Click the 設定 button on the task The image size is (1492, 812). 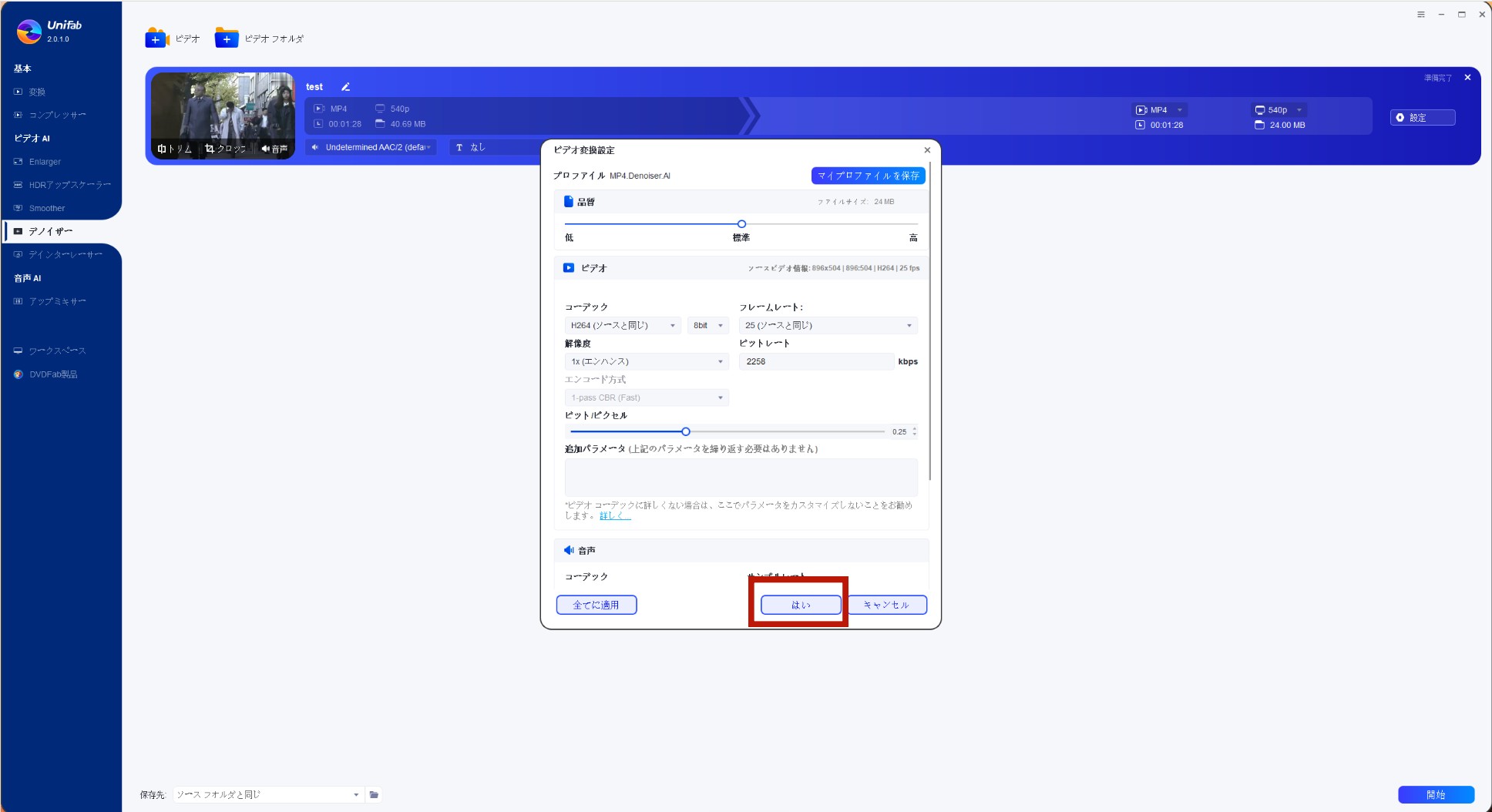click(x=1423, y=117)
